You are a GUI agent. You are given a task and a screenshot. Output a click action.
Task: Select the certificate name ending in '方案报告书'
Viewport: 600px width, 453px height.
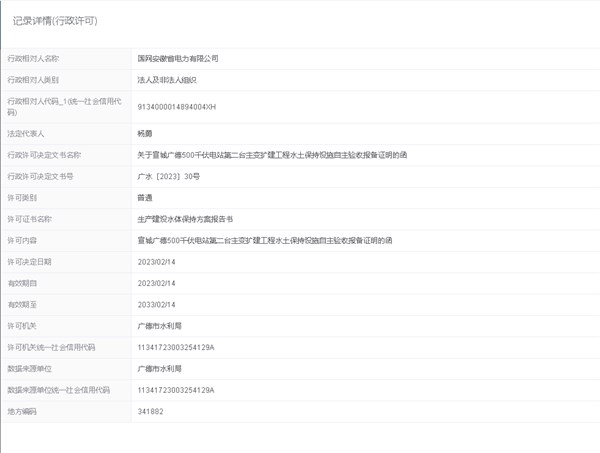click(185, 219)
